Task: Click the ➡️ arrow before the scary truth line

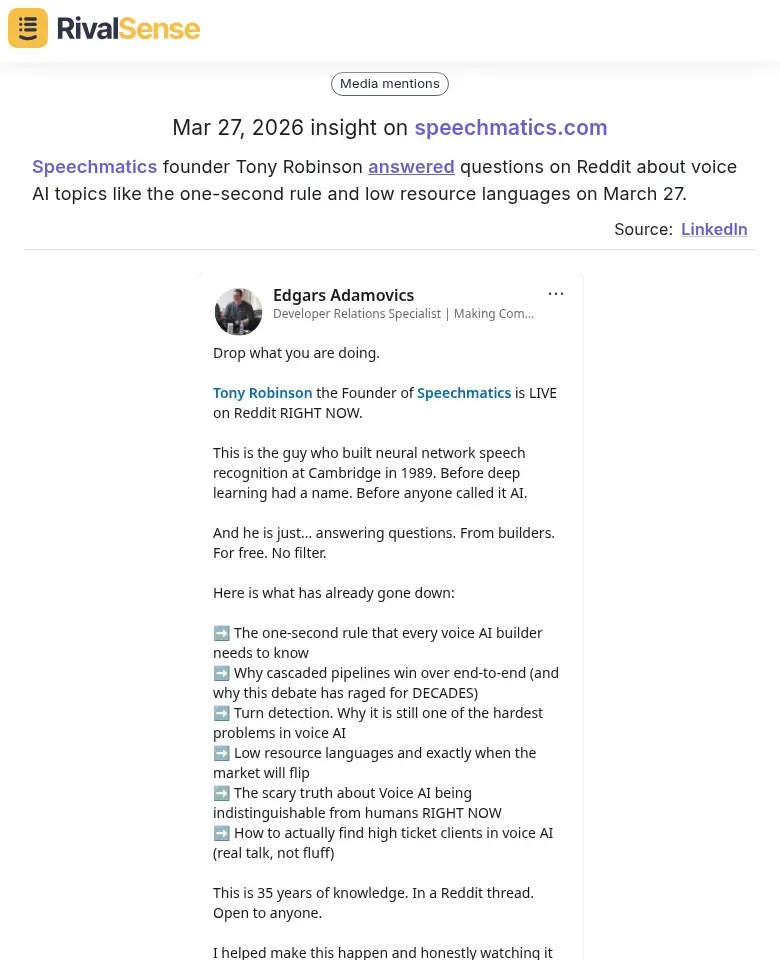Action: 221,792
